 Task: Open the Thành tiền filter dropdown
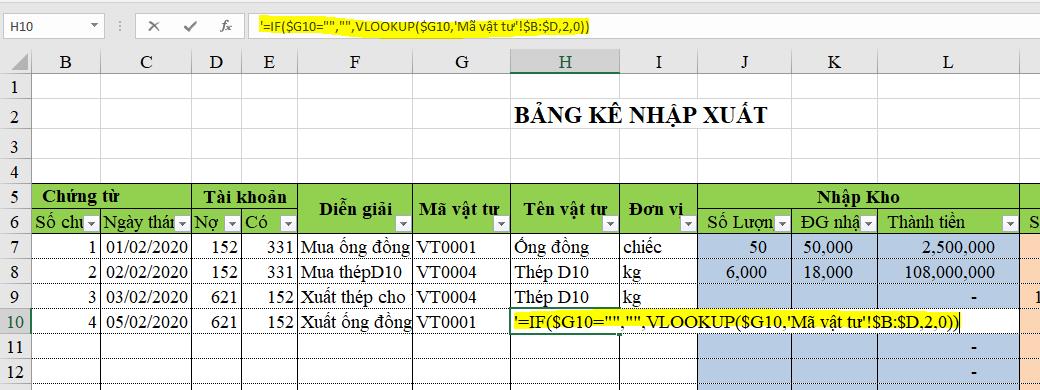[x=1011, y=224]
